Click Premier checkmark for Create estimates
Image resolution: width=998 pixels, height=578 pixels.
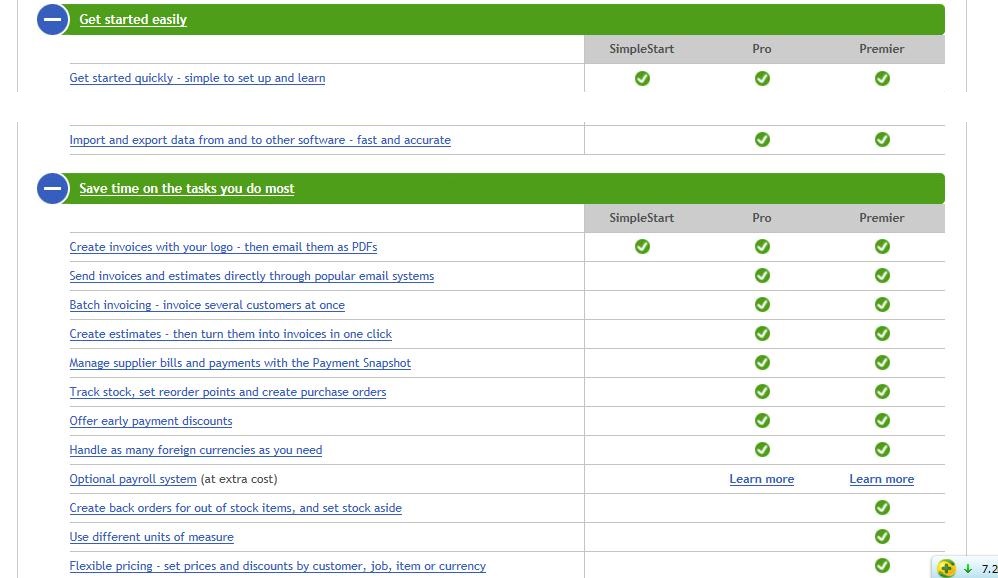pos(882,334)
